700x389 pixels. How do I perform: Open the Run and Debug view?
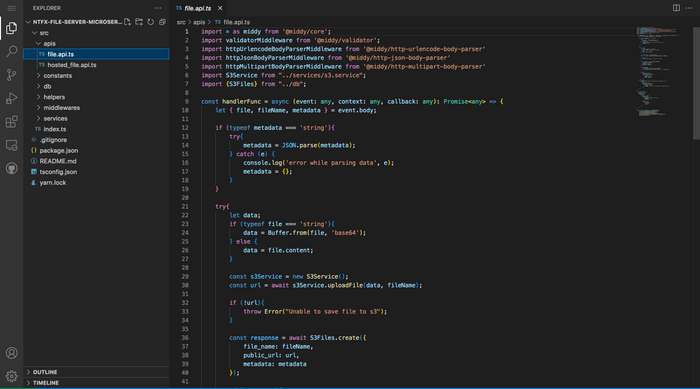[x=12, y=98]
